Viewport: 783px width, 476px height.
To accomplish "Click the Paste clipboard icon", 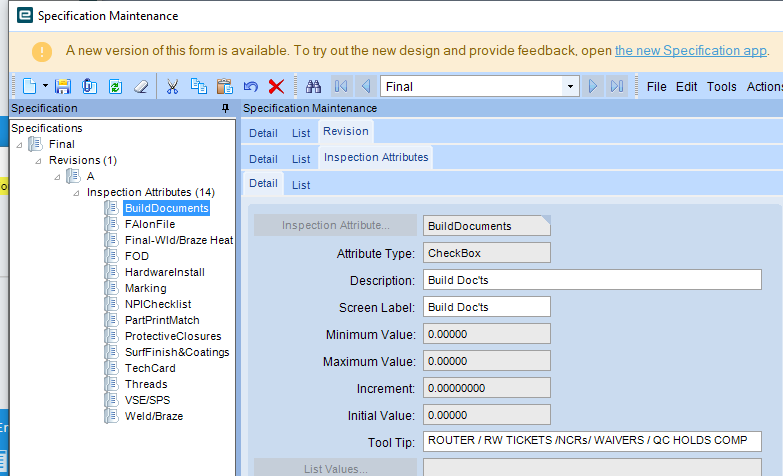I will [225, 86].
